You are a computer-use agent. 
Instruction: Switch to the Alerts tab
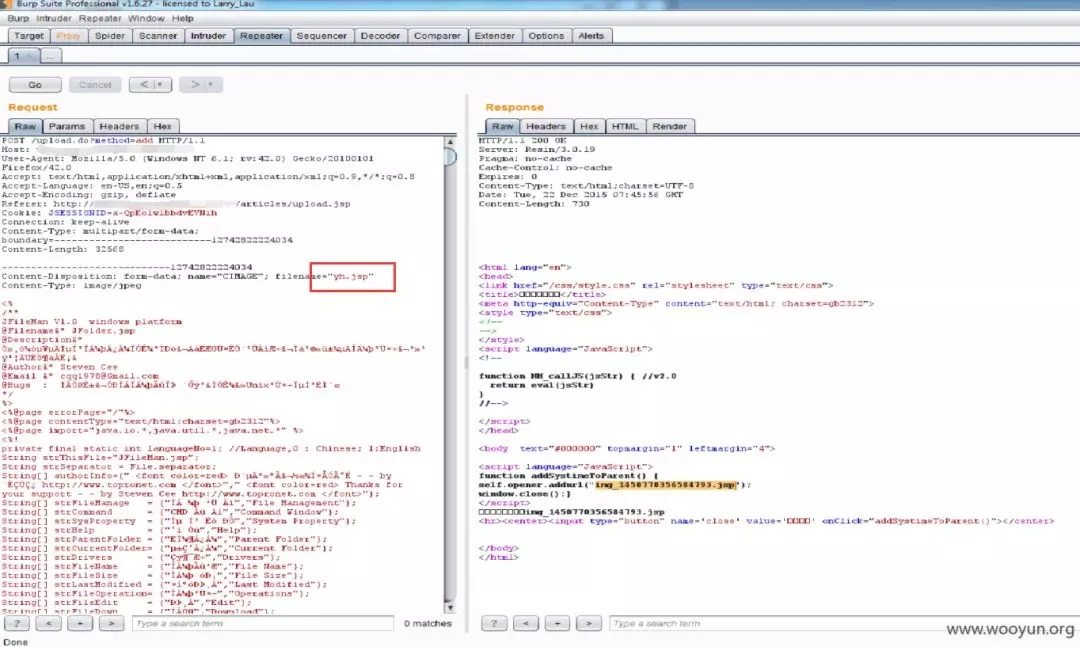click(x=591, y=36)
